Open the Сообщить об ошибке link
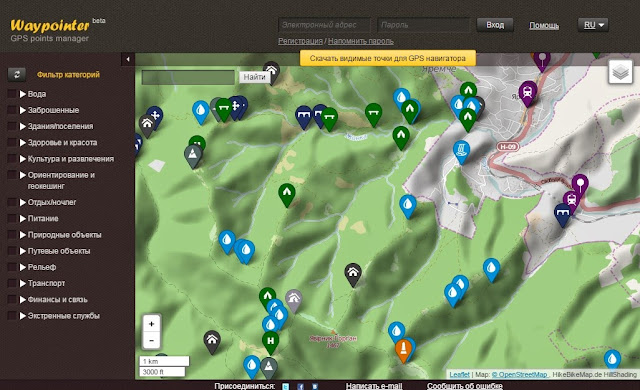The width and height of the screenshot is (640, 390). pyautogui.click(x=464, y=386)
